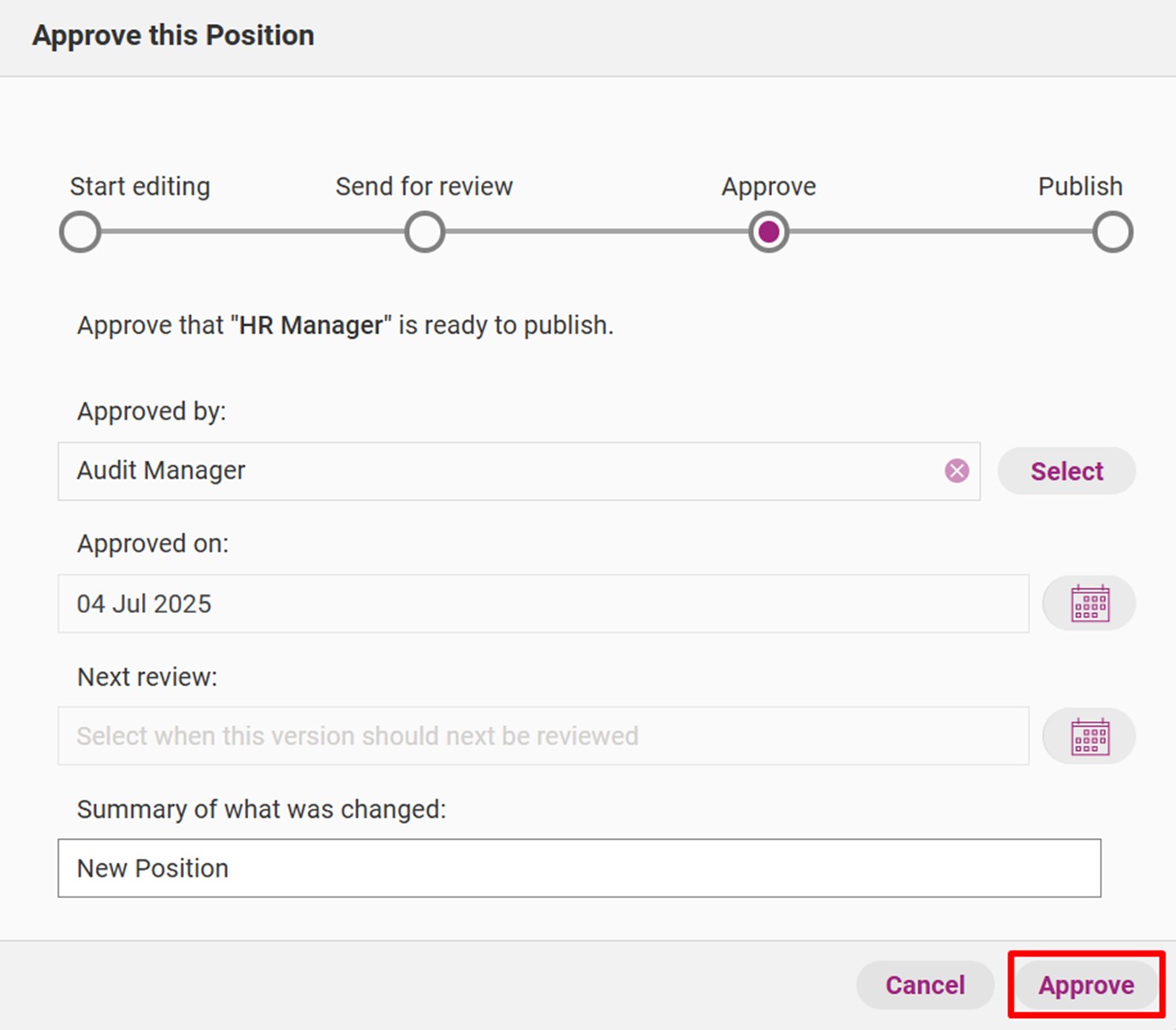Focus the Approved by field showing Audit Manager
Viewport: 1176px width, 1030px height.
519,471
